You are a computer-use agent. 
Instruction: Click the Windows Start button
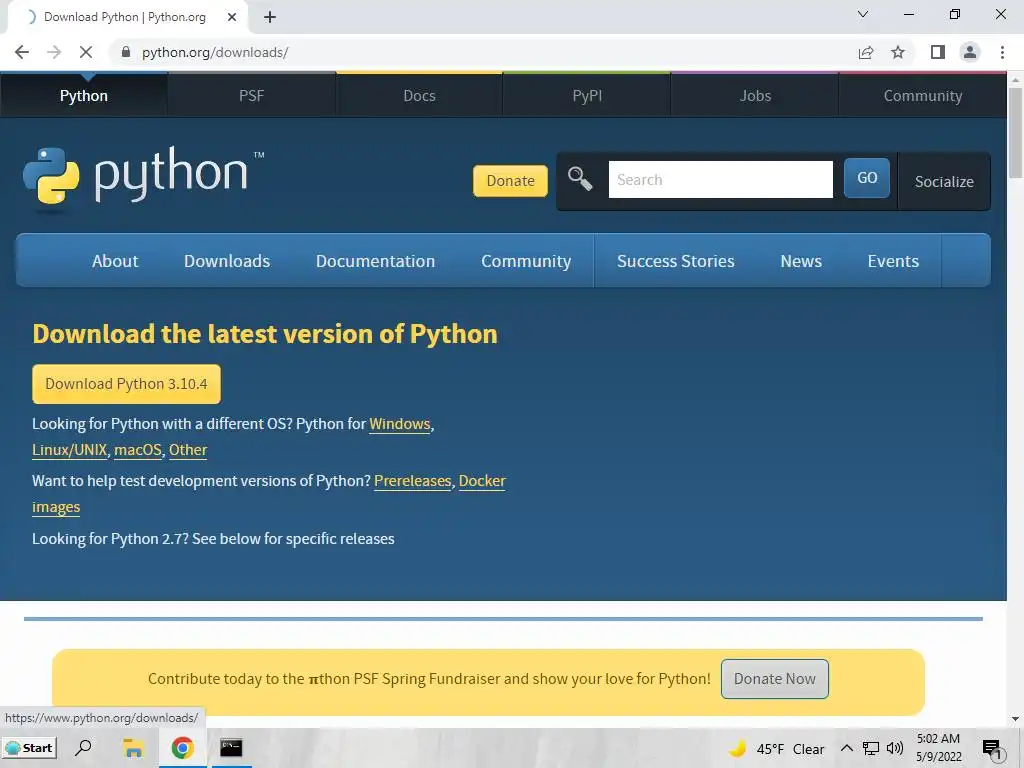[29, 748]
